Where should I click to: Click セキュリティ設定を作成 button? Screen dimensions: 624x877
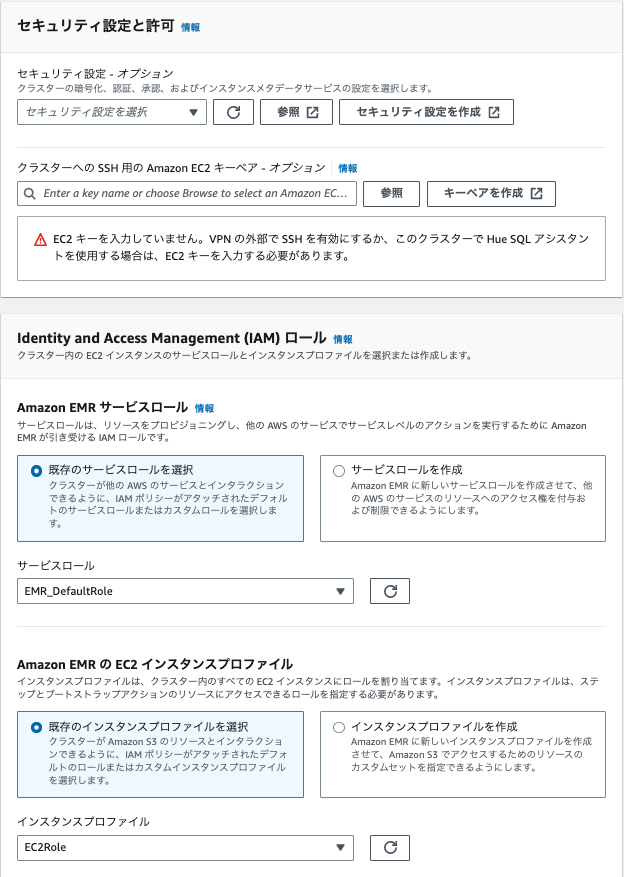[426, 112]
